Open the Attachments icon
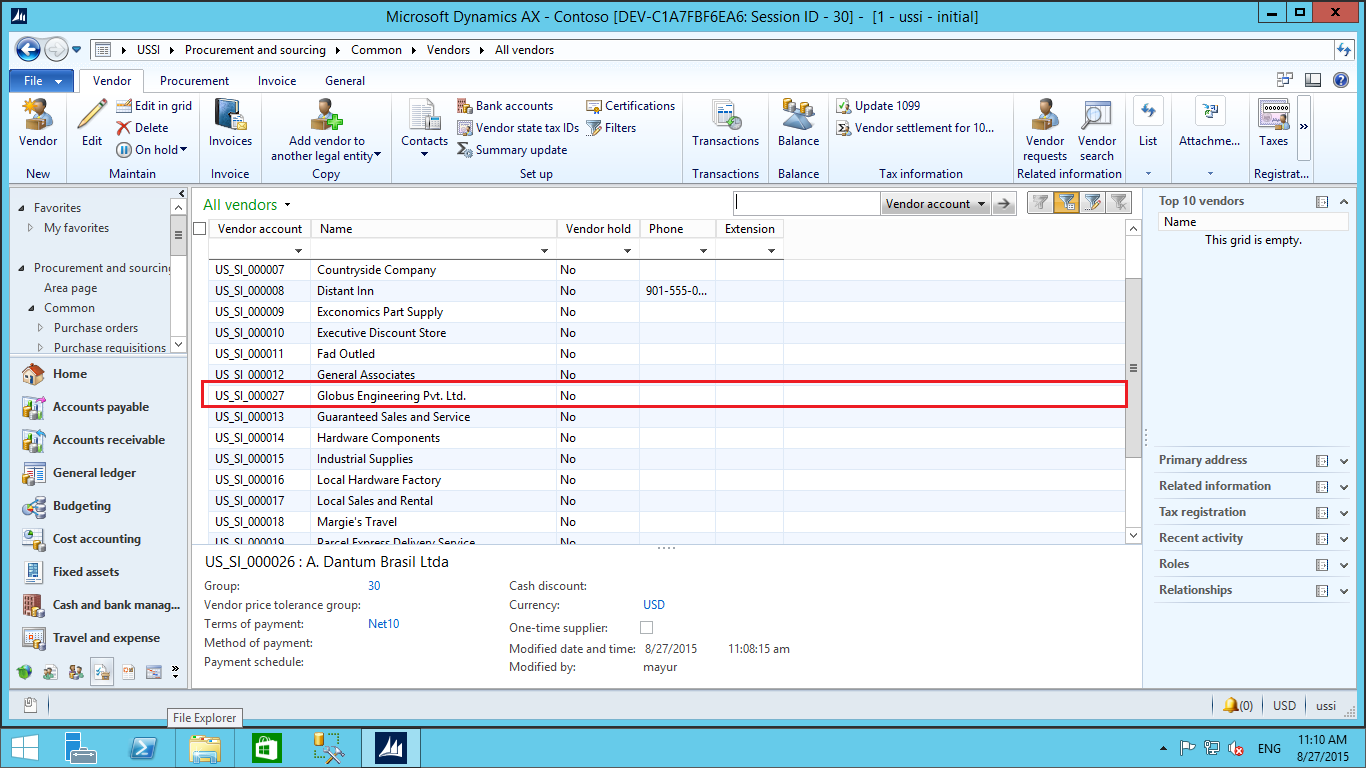 (1210, 112)
